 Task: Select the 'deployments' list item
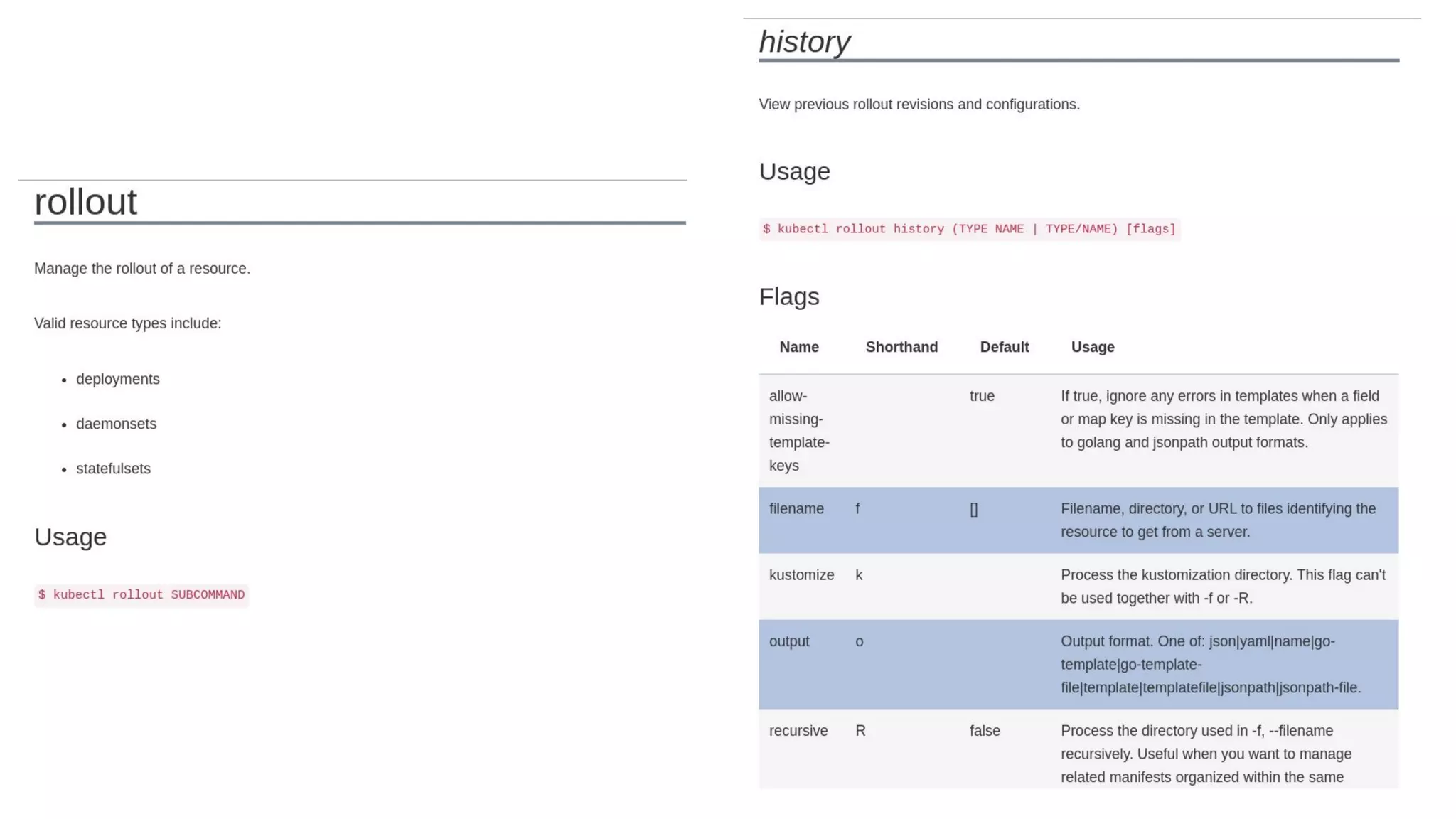[x=118, y=379]
